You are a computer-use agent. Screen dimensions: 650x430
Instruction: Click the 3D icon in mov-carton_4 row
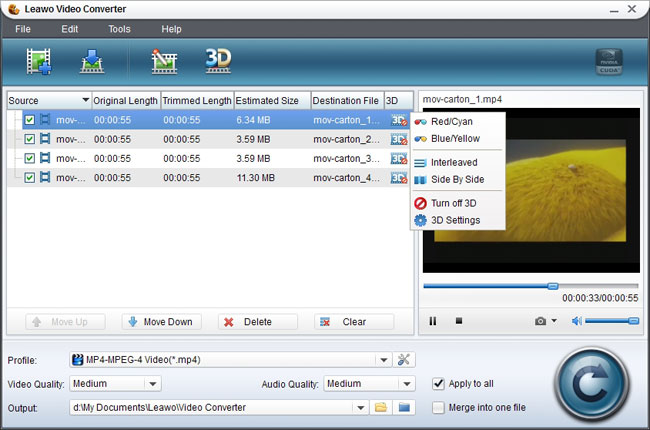399,178
